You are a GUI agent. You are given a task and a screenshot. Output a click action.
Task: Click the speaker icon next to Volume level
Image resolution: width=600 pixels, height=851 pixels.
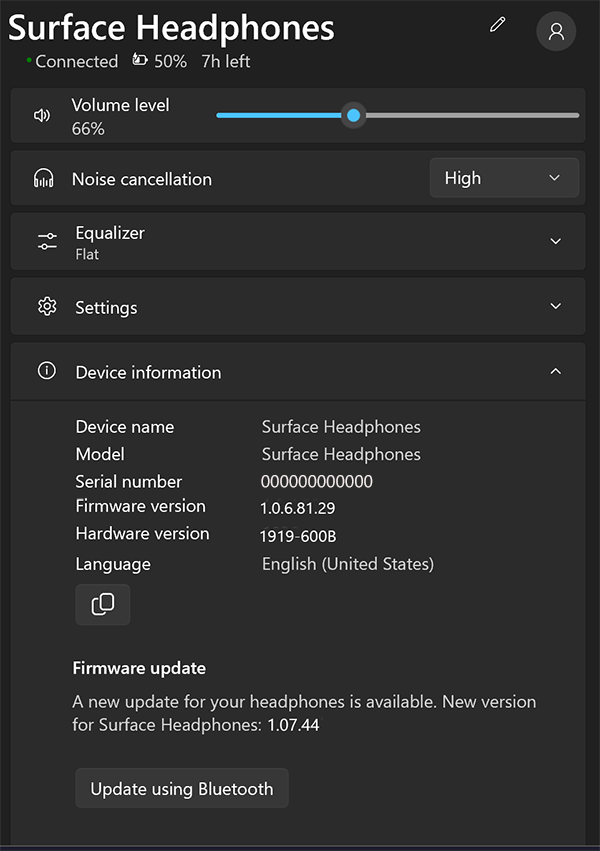[x=41, y=115]
